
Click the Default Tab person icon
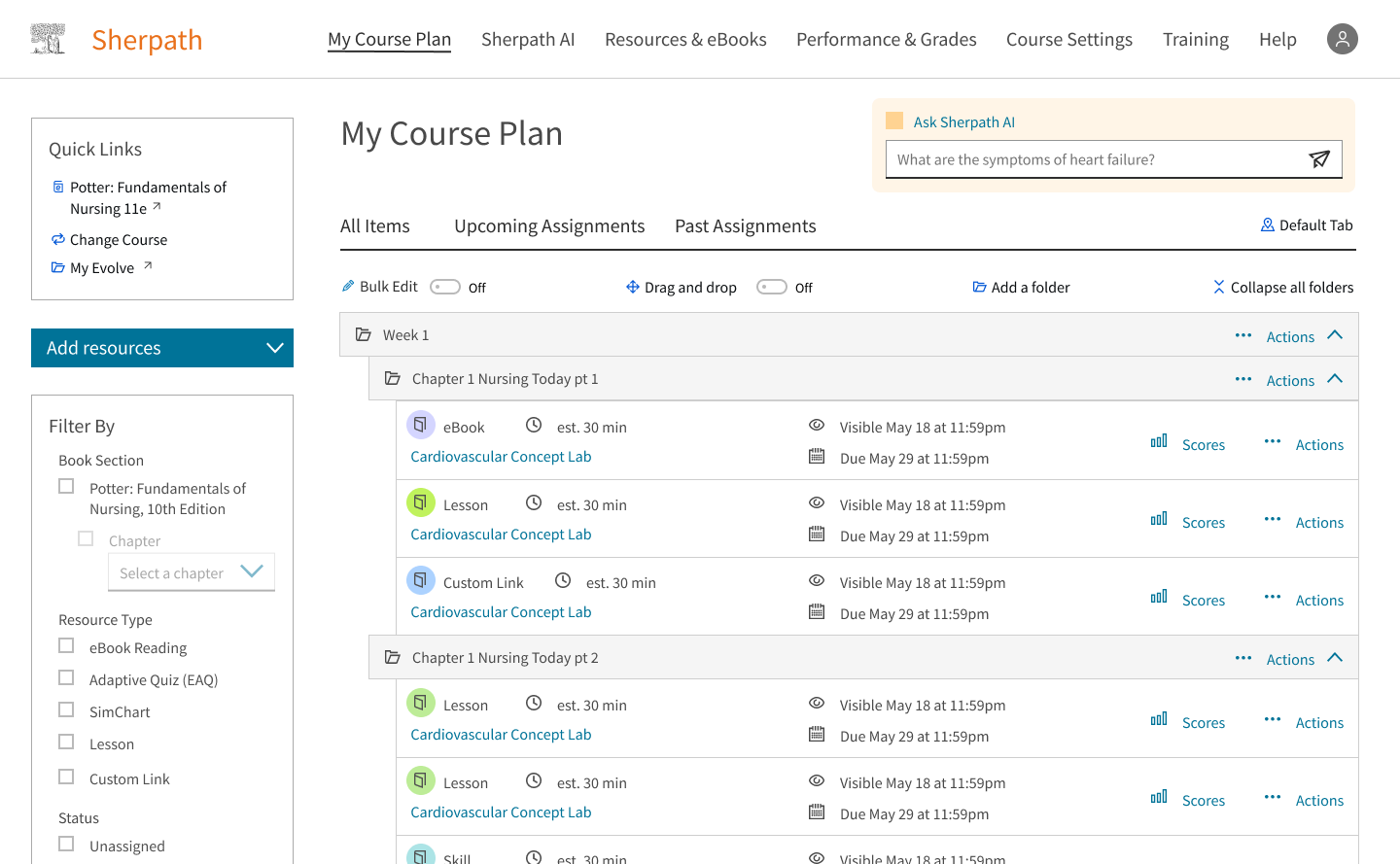point(1268,225)
